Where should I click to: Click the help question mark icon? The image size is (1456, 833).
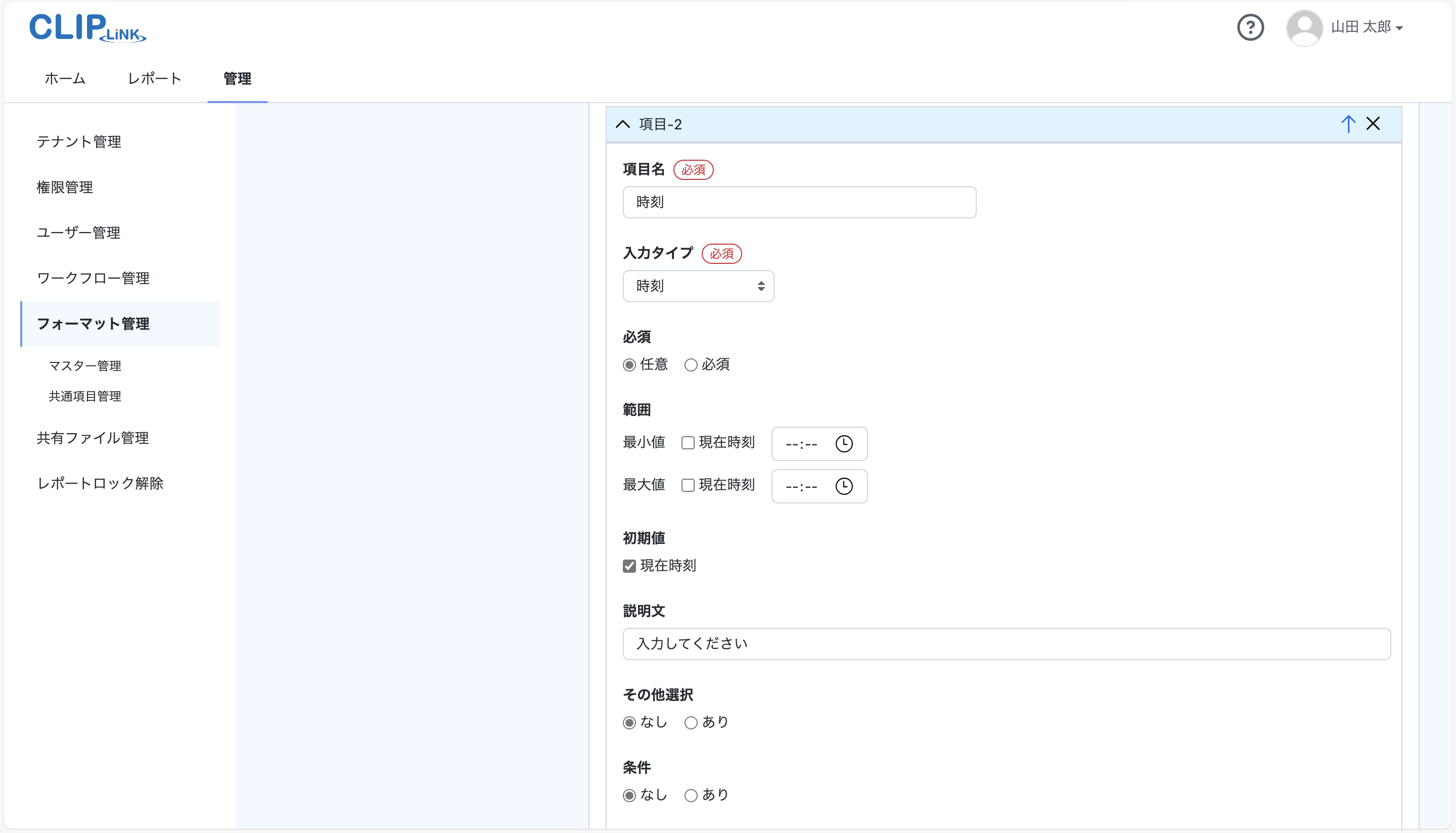[x=1250, y=27]
